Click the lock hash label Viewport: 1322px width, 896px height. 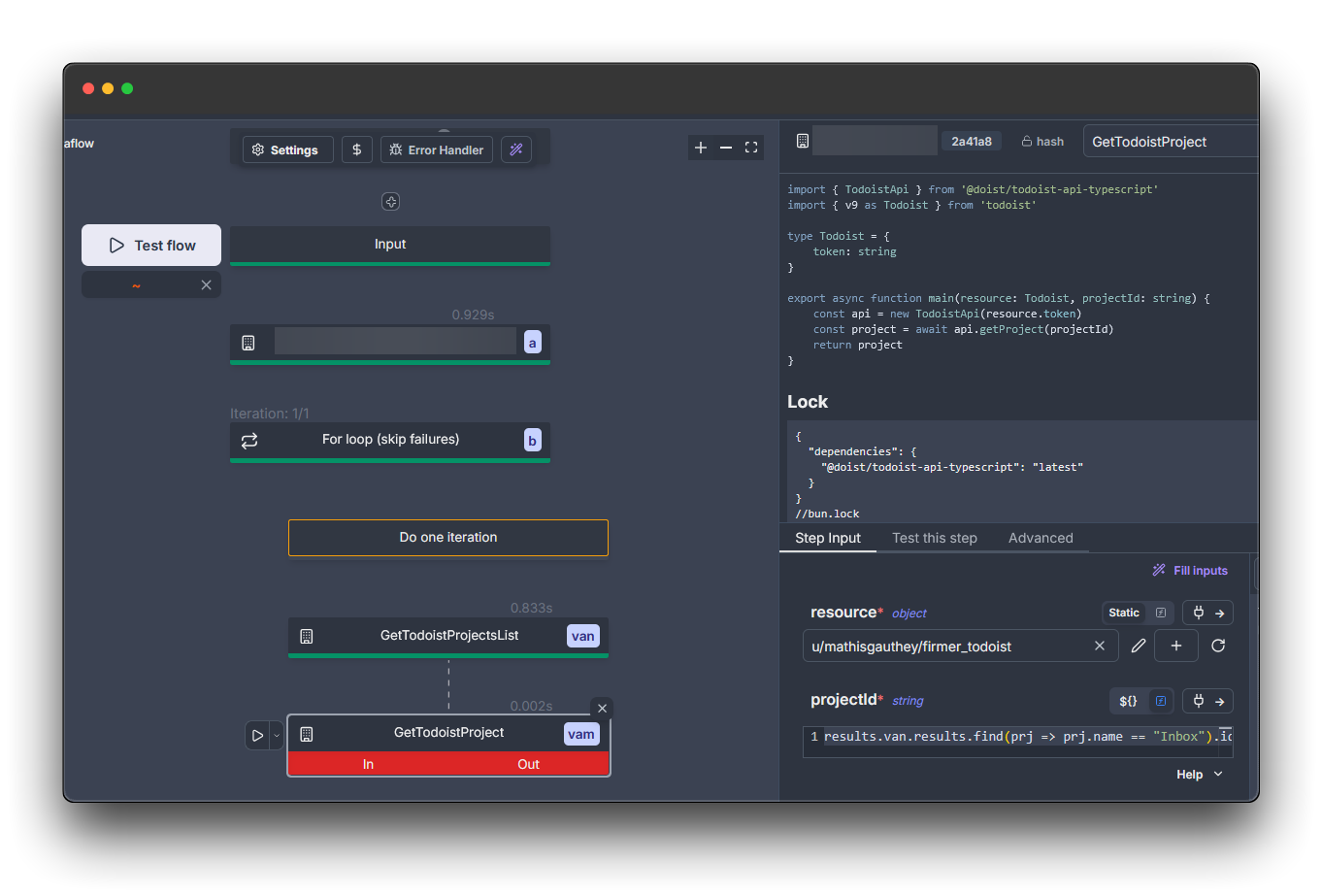click(1042, 142)
